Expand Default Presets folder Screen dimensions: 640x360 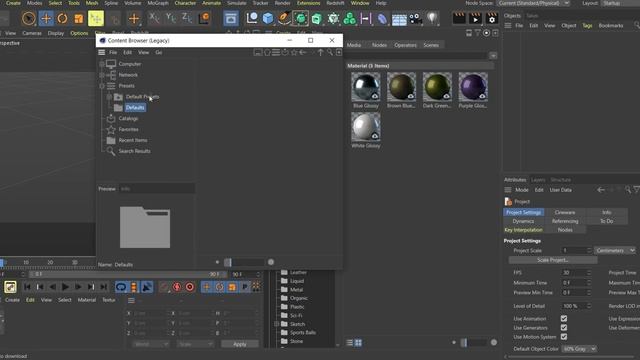(109, 97)
